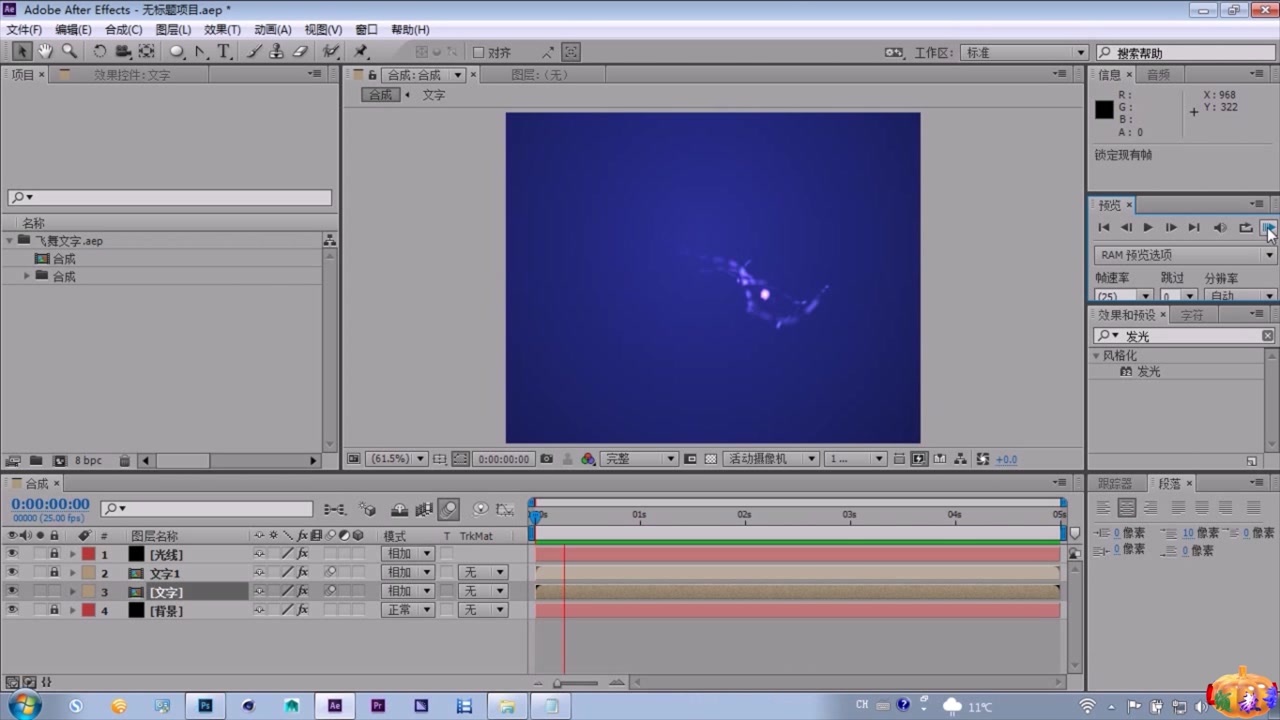The height and width of the screenshot is (720, 1280).
Task: Open the 完整 resolution dropdown
Action: [640, 459]
